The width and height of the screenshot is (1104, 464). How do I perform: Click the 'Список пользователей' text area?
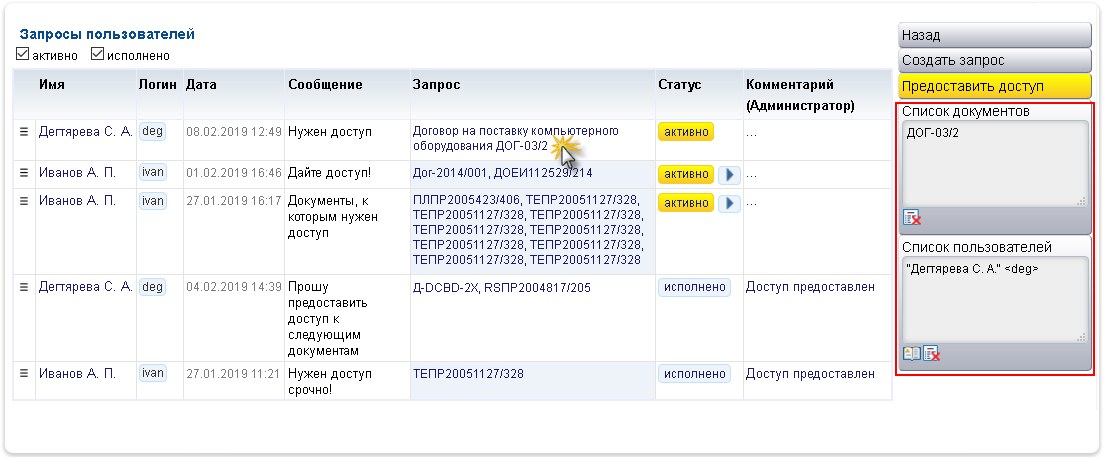tap(993, 298)
